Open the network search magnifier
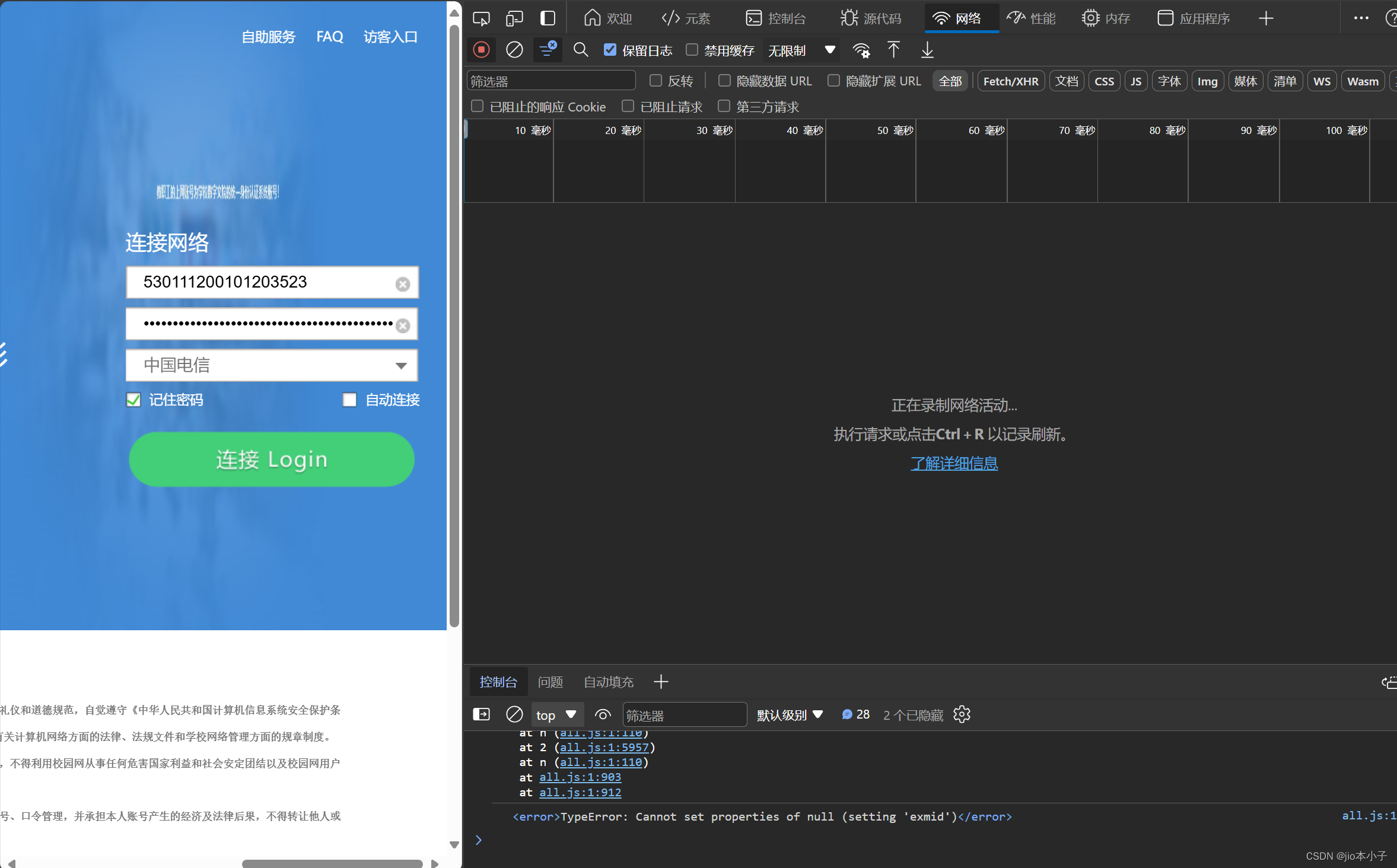 (x=581, y=50)
